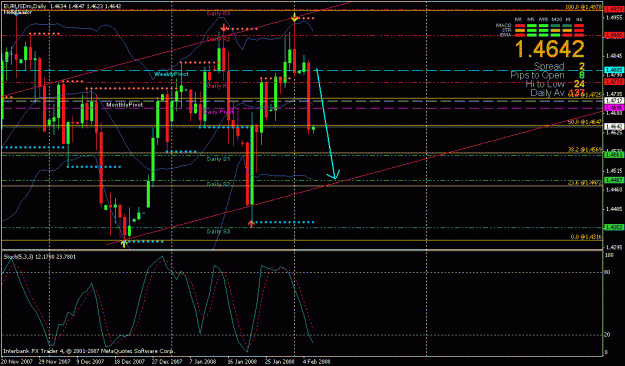Click the yellow down-arrow at the February high
Image resolution: width=625 pixels, height=366 pixels.
coord(294,17)
